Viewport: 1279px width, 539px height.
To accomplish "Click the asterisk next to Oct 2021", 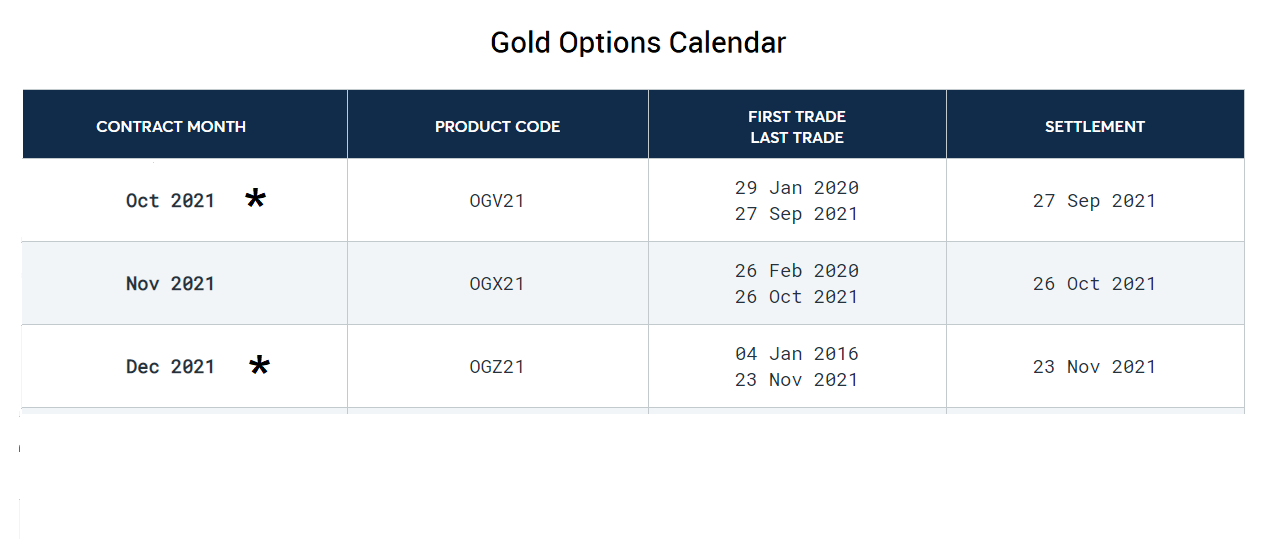I will tap(256, 199).
